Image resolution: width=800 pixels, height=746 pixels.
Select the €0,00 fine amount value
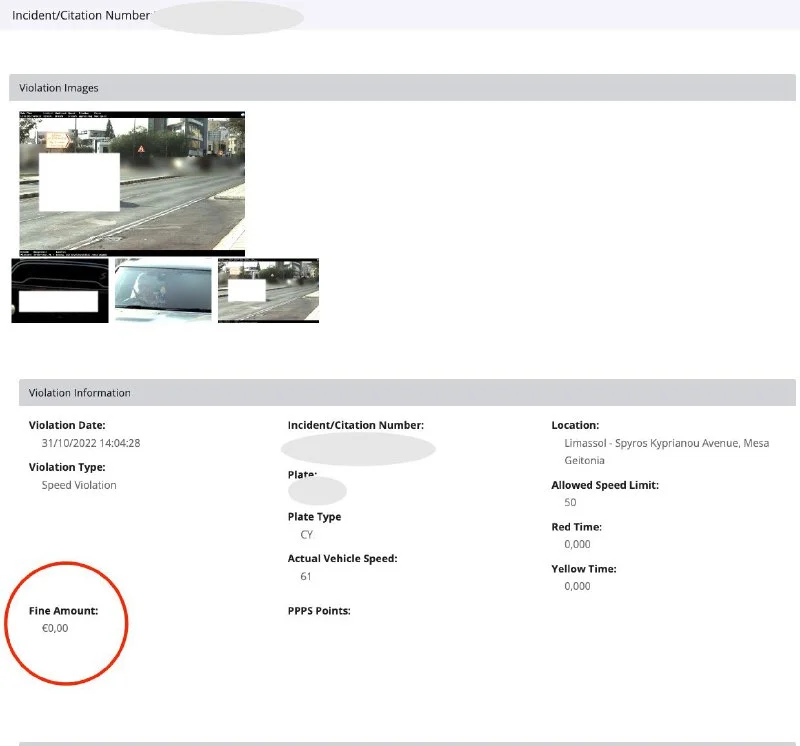point(55,628)
